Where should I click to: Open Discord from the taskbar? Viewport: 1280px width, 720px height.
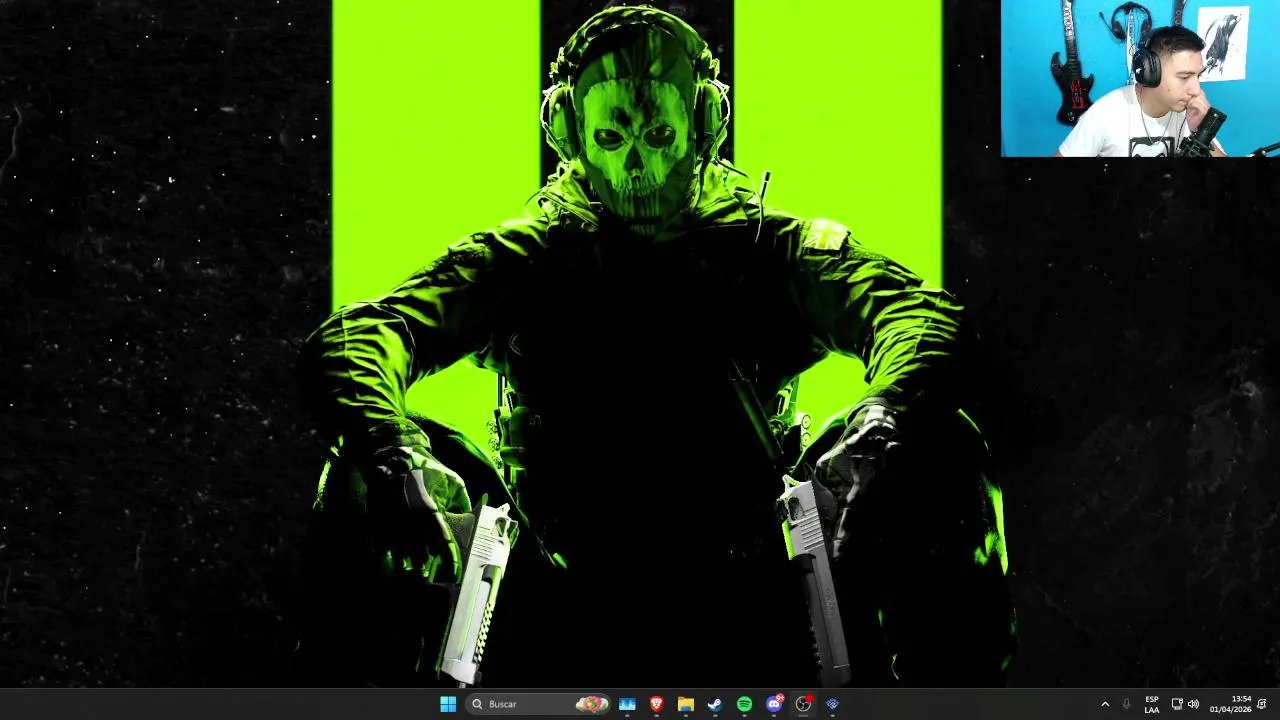click(x=774, y=704)
